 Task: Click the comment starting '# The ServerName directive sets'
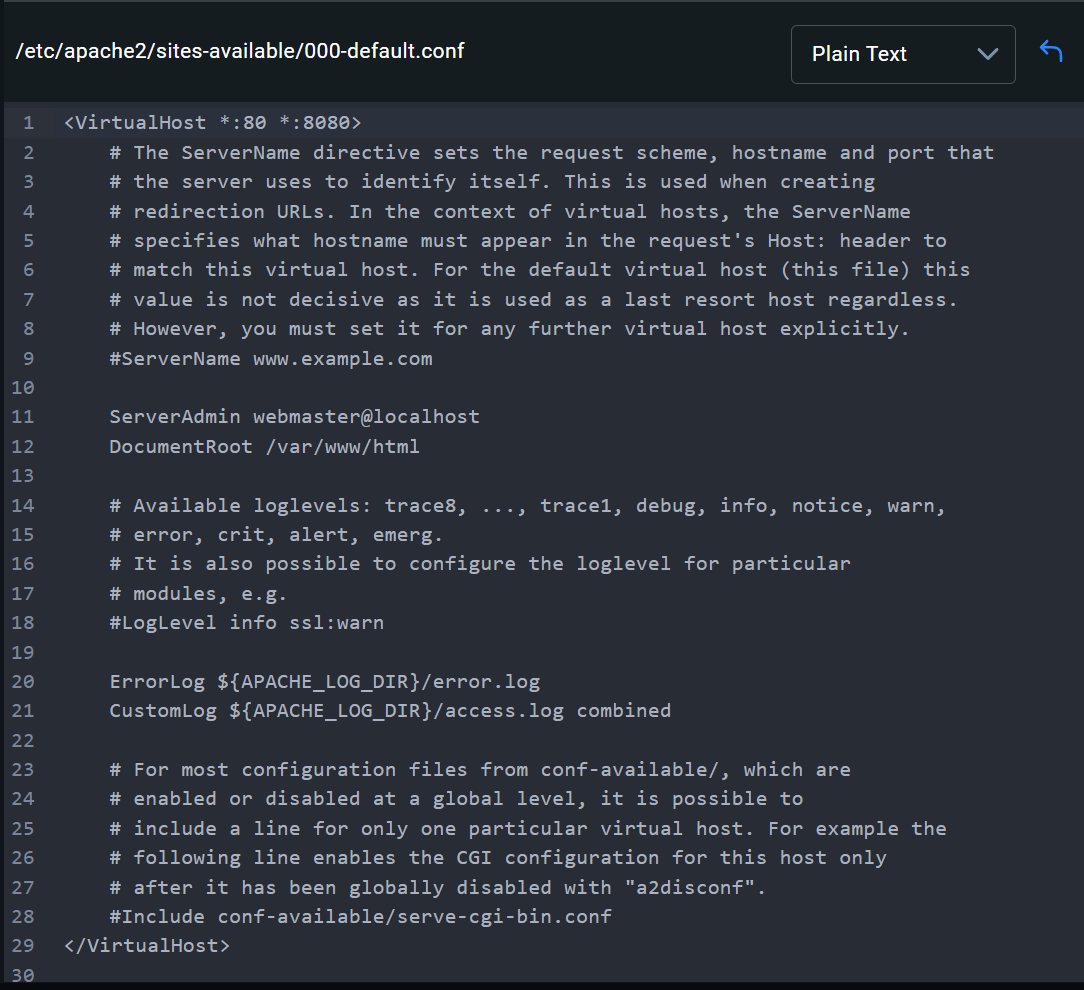click(x=552, y=153)
